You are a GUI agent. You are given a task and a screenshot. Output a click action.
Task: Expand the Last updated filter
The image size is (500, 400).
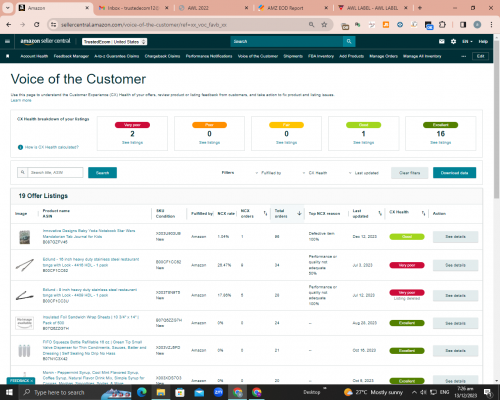tap(364, 173)
